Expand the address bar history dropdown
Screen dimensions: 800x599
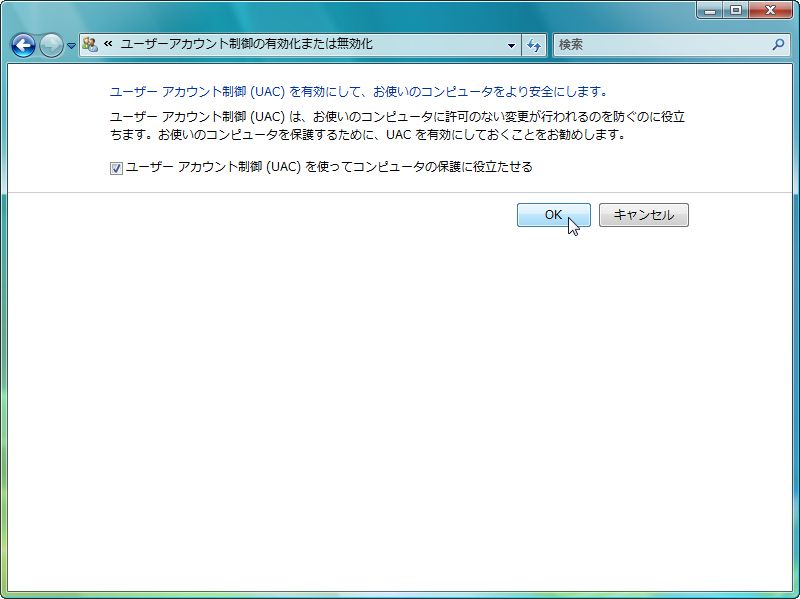[511, 45]
